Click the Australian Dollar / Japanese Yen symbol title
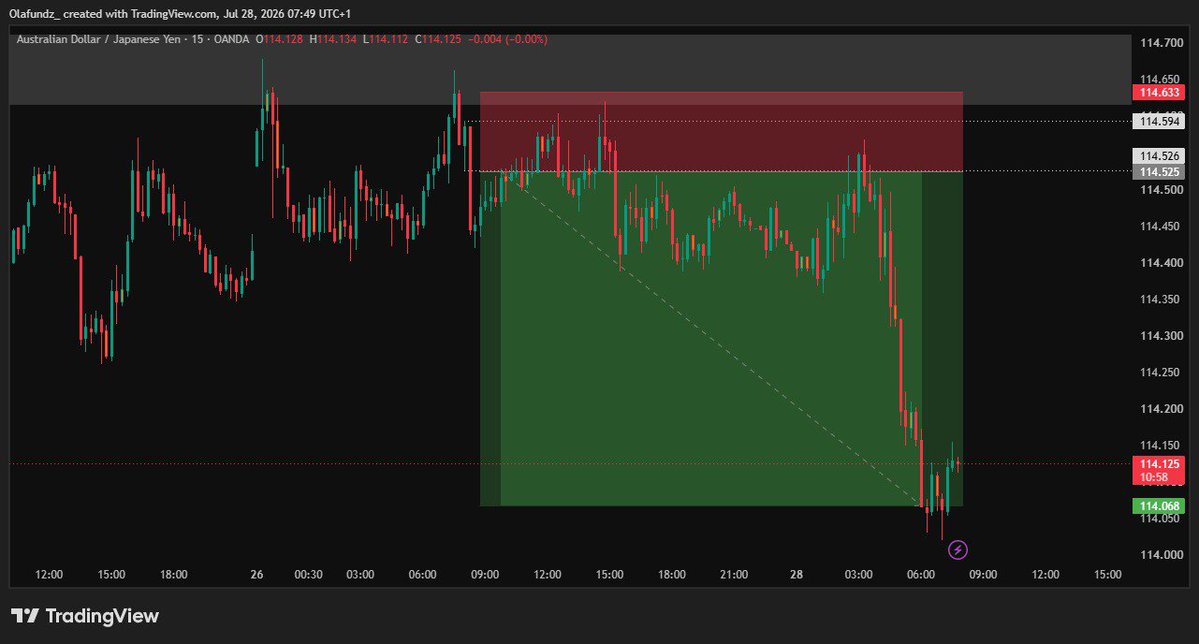Viewport: 1199px width, 644px height. tap(99, 39)
